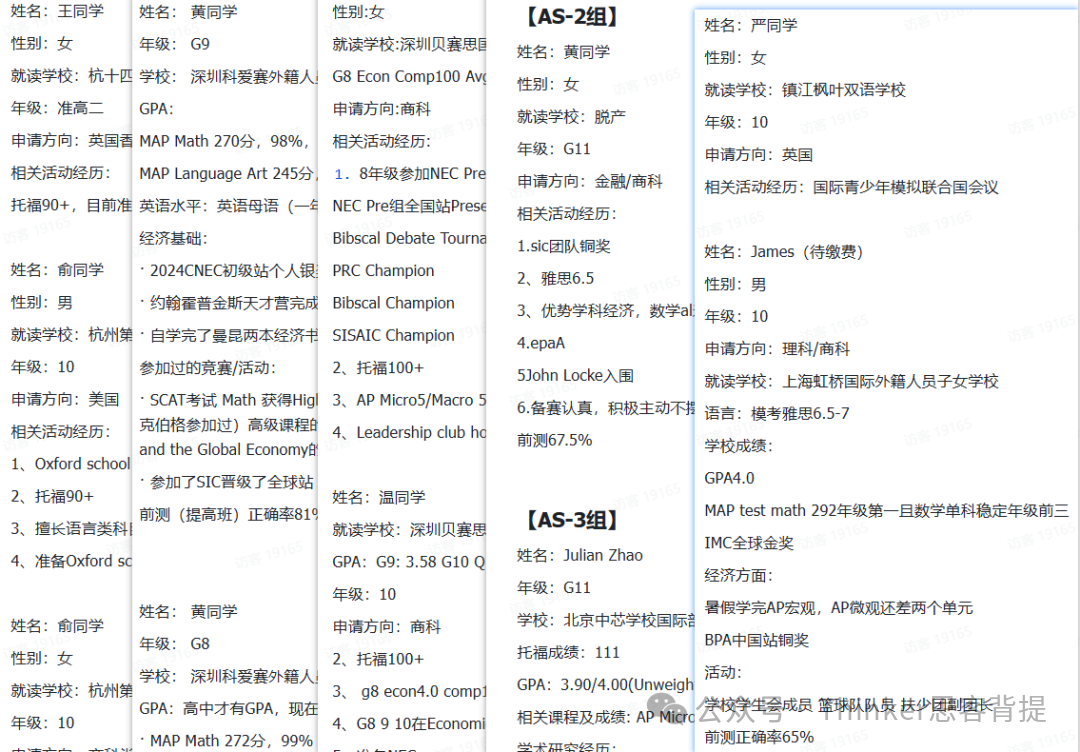Screen dimensions: 1080x752
Task: Click the line '申请方向: 金融/商科'
Action: coord(590,182)
